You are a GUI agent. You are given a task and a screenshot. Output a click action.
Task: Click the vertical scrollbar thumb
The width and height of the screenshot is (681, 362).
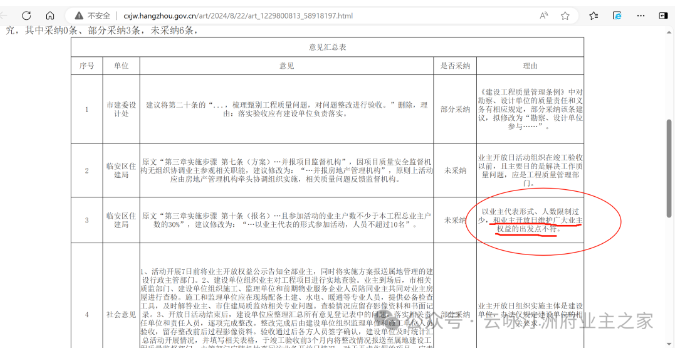point(670,168)
